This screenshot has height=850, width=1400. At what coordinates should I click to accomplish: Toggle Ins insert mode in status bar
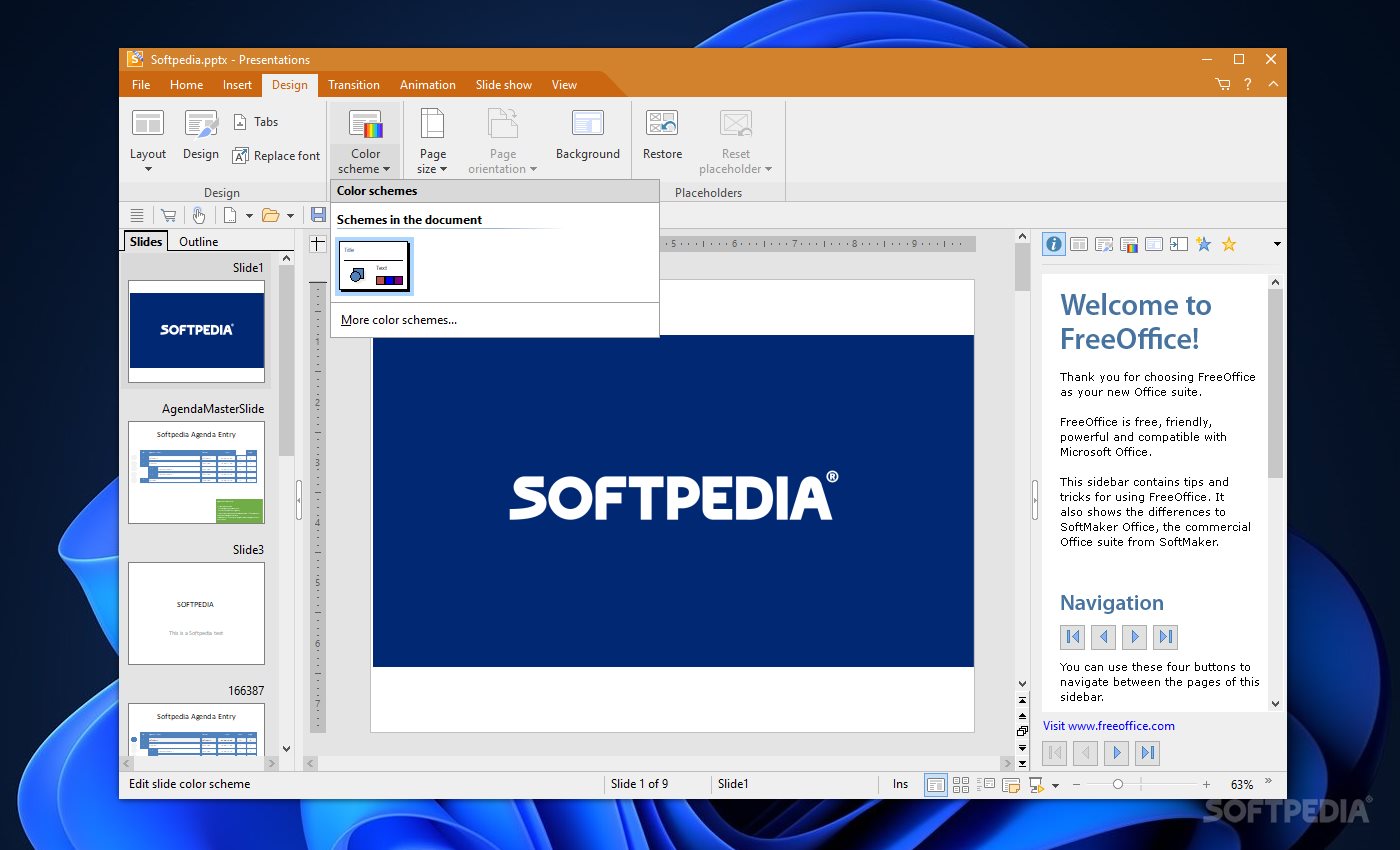pyautogui.click(x=901, y=784)
